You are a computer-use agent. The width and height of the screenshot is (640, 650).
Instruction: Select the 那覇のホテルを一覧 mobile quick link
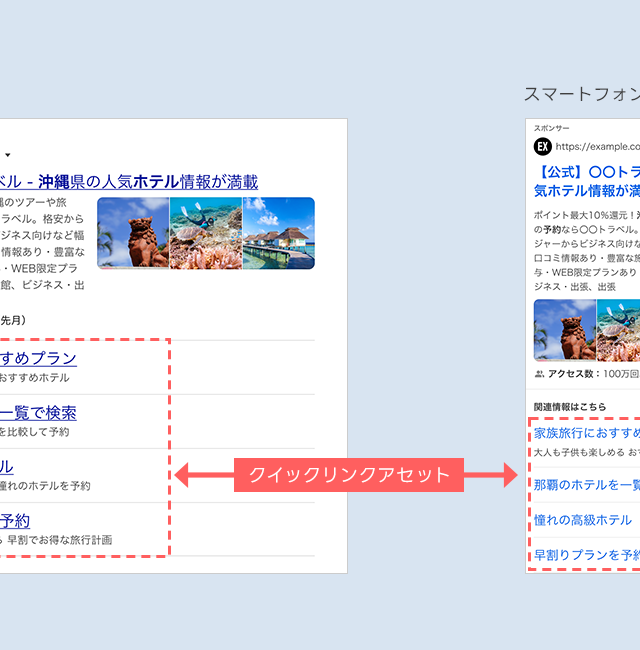tap(586, 484)
